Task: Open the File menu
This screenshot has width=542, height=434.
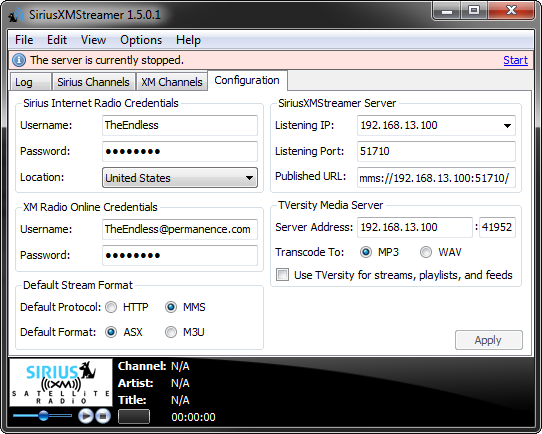Action: pyautogui.click(x=24, y=40)
